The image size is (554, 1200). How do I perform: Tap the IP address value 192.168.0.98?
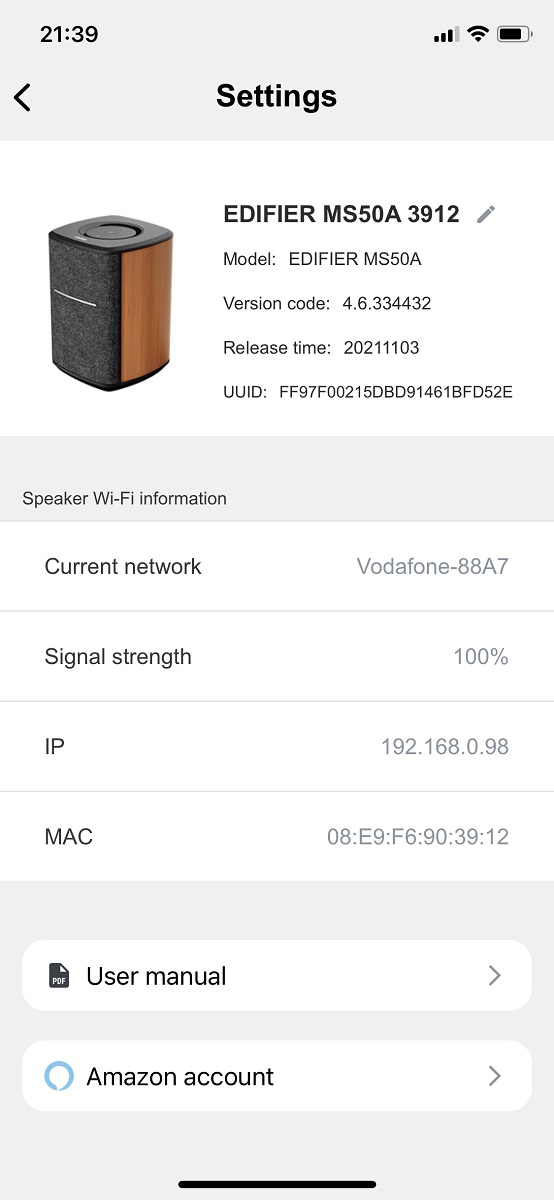point(445,747)
